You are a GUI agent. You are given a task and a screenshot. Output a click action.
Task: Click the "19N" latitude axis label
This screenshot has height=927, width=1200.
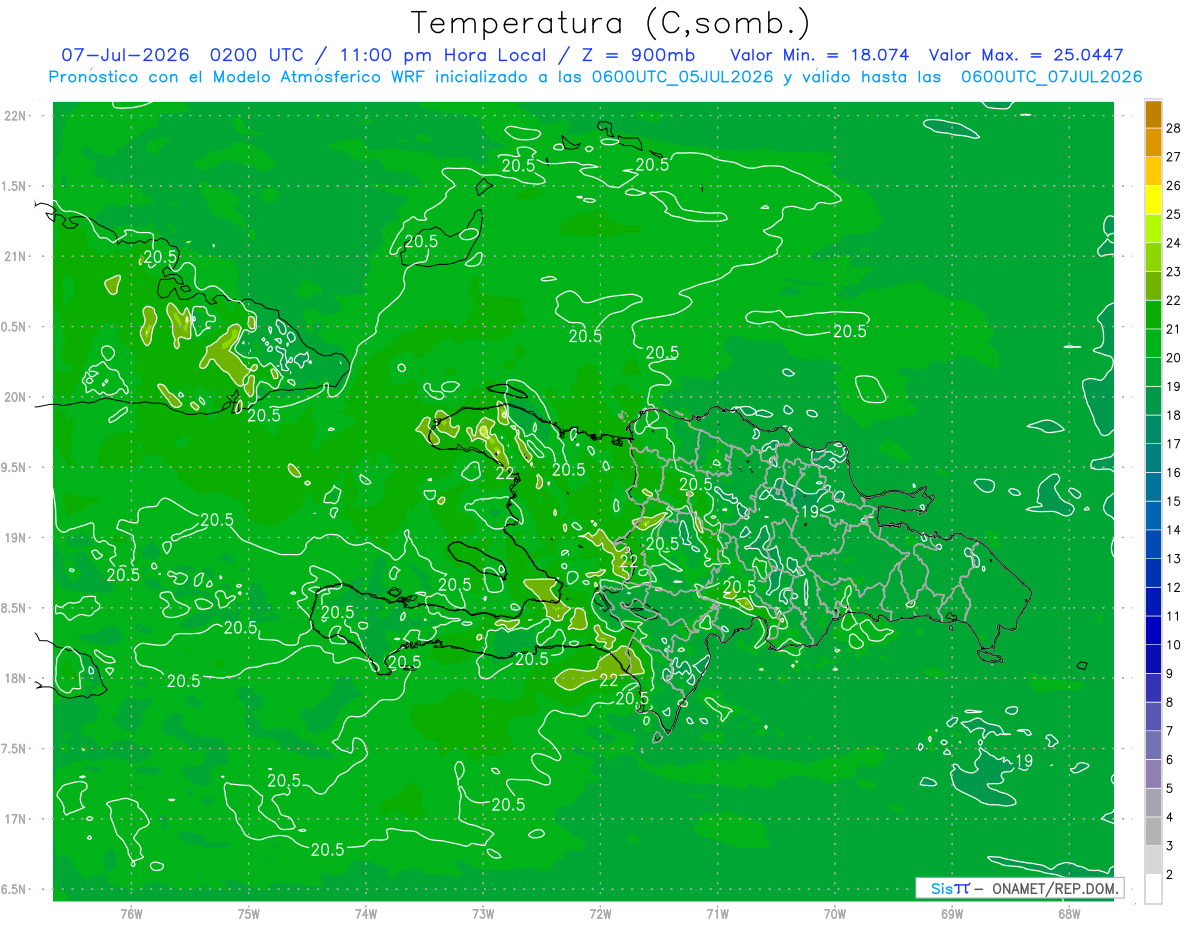tap(15, 538)
